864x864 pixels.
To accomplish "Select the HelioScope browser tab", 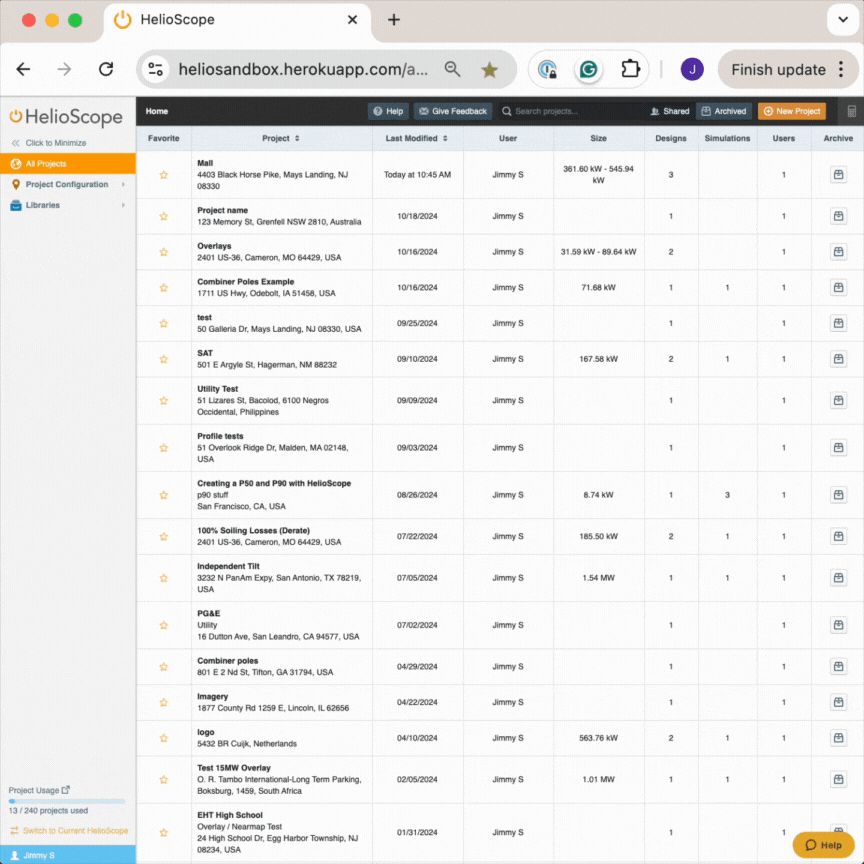I will pyautogui.click(x=237, y=20).
